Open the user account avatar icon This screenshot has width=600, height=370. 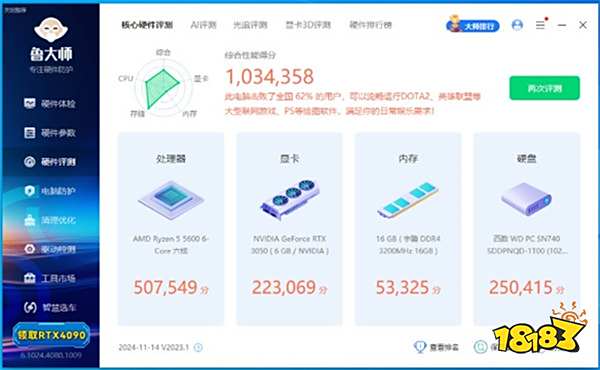pos(517,25)
